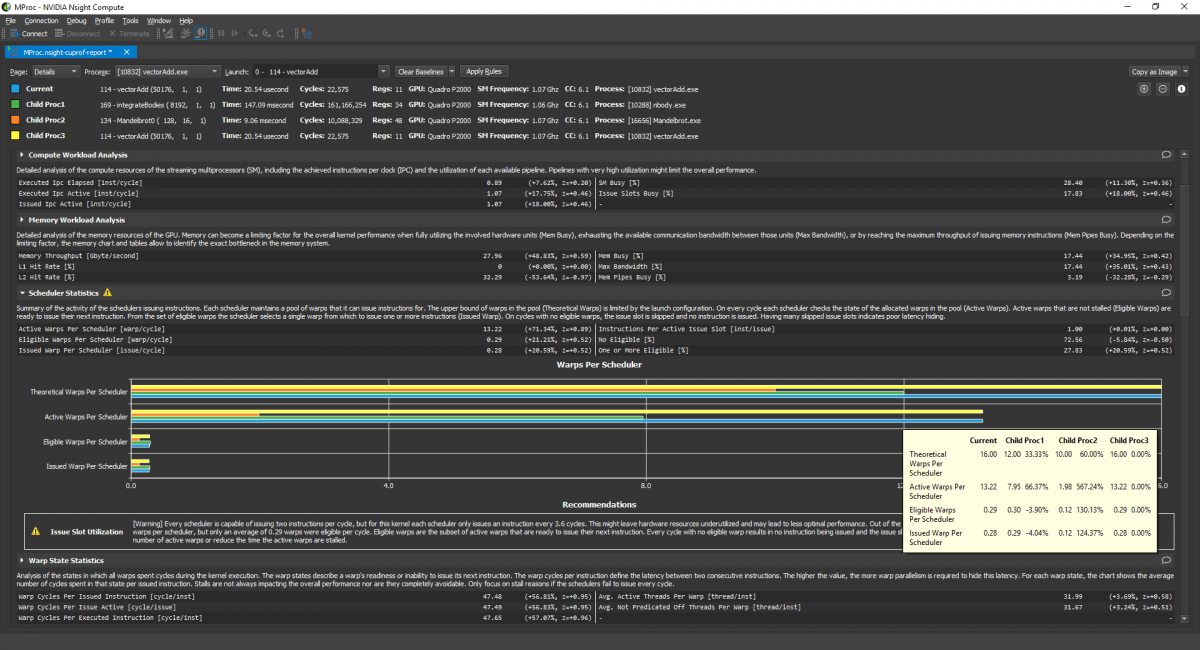
Task: Collapse the Compute Workload Analysis section
Action: tap(22, 155)
